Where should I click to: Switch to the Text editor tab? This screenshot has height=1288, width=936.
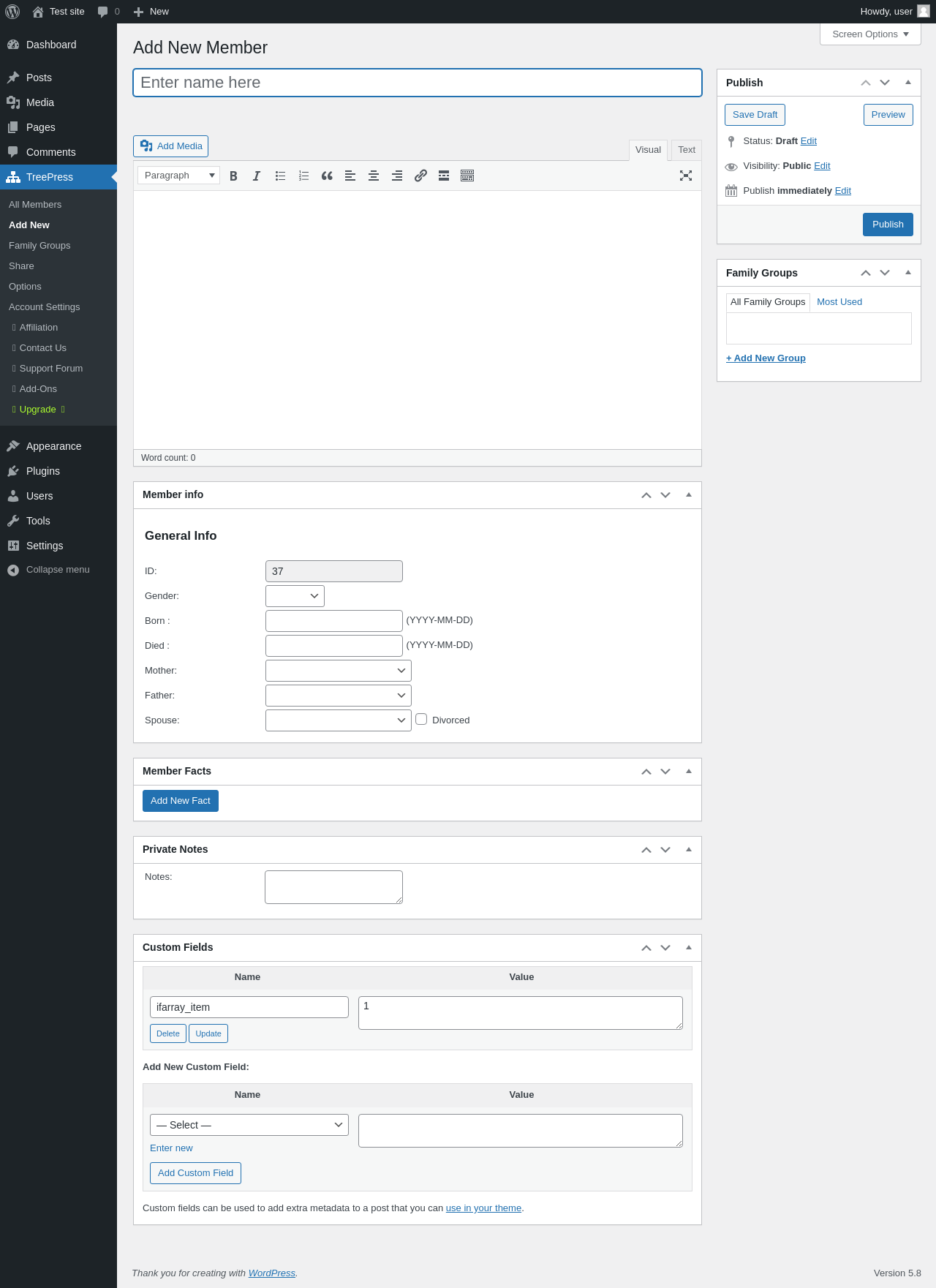687,150
